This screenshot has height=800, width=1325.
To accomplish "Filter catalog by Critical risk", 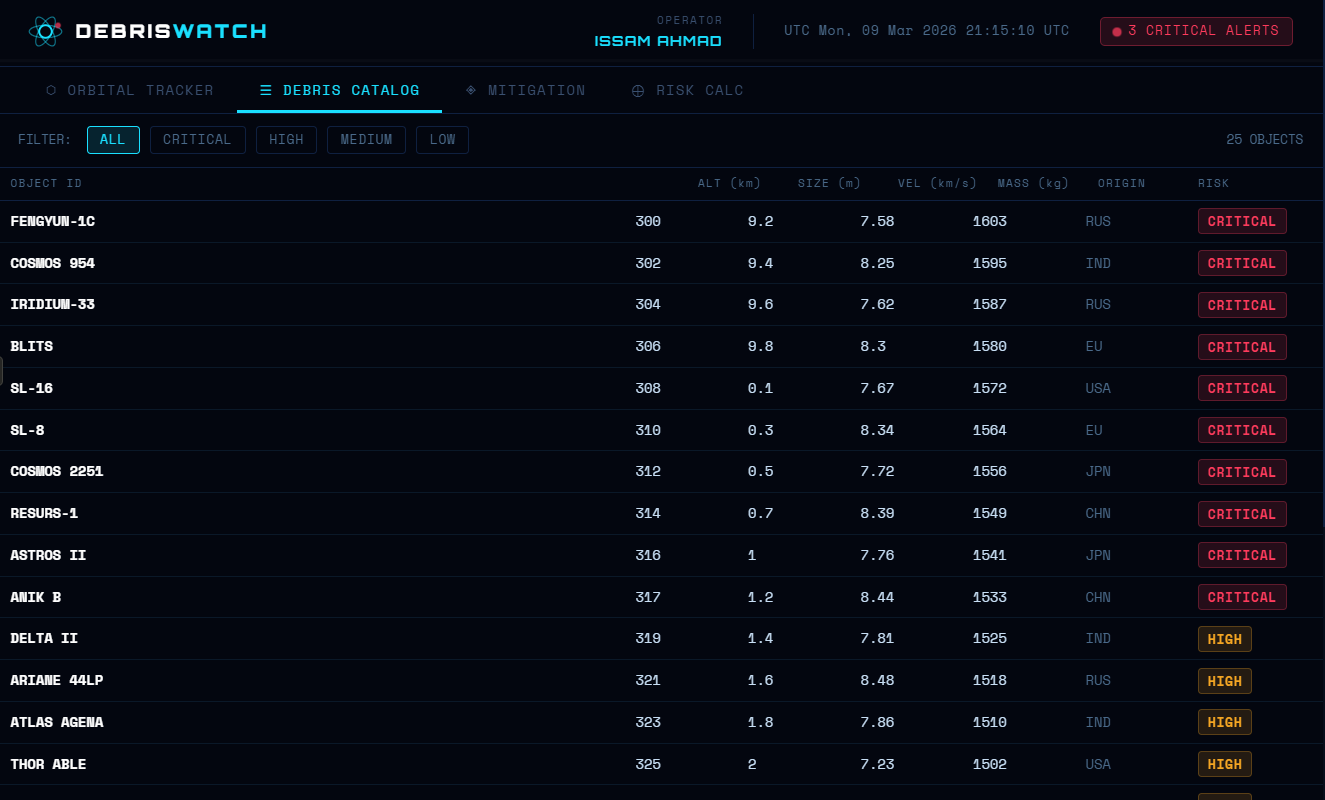I will point(197,140).
